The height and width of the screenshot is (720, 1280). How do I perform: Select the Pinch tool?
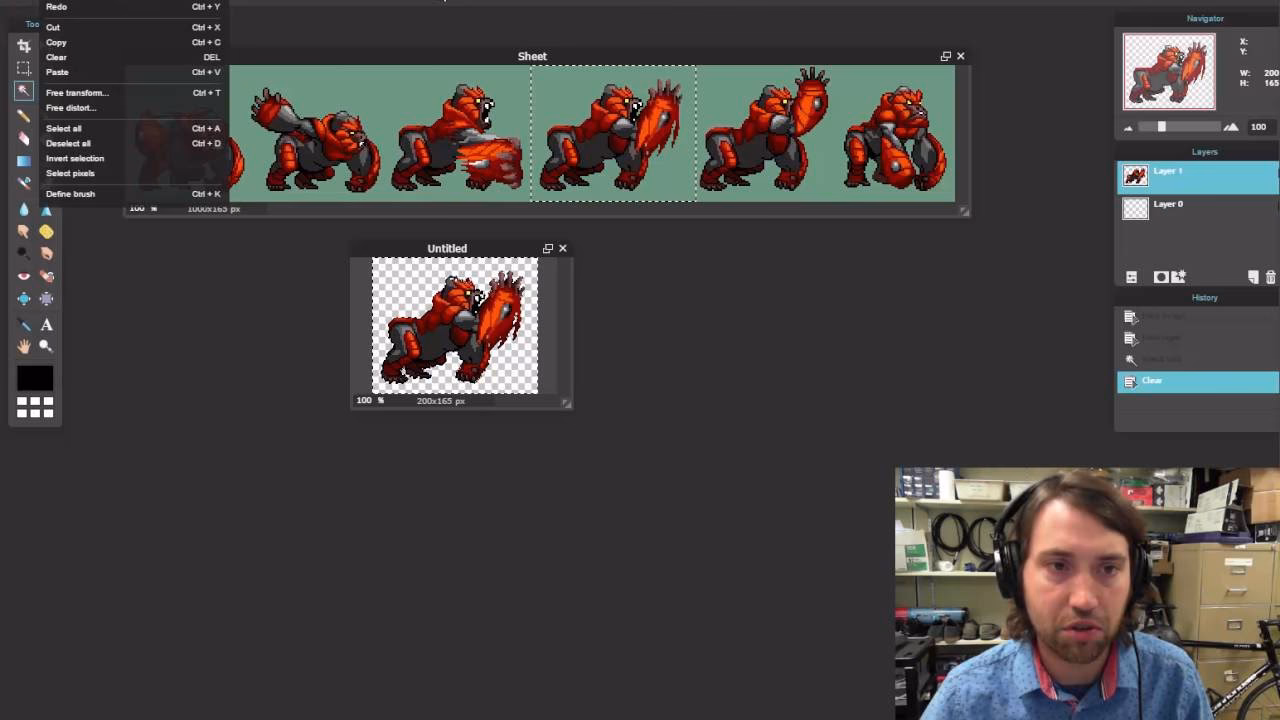[x=46, y=298]
